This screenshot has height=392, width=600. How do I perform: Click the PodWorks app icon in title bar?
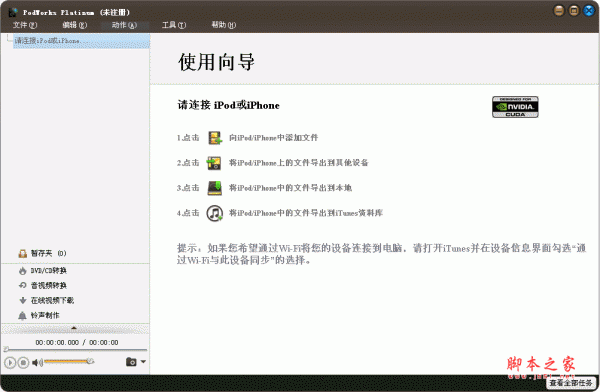(x=13, y=12)
